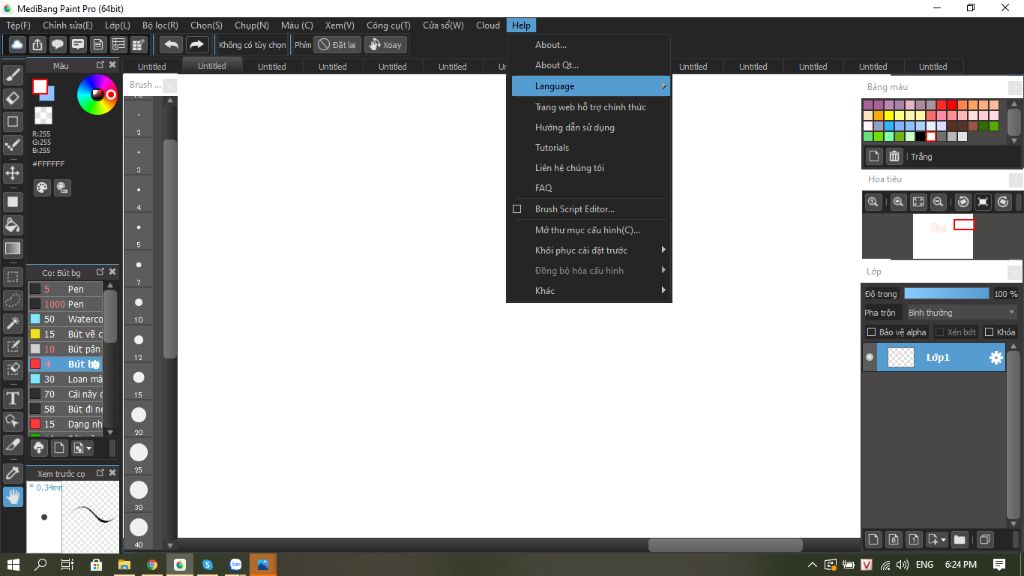Expand Đồng bộ hóa cấu hình submenu
The image size is (1024, 576).
coord(590,270)
